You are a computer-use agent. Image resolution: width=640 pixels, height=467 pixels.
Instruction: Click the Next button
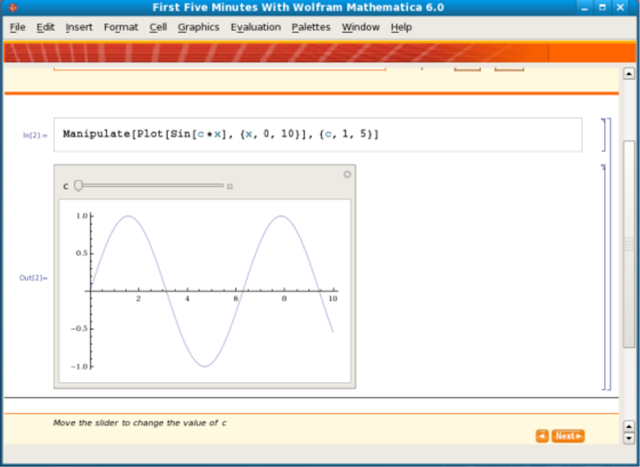click(x=568, y=436)
